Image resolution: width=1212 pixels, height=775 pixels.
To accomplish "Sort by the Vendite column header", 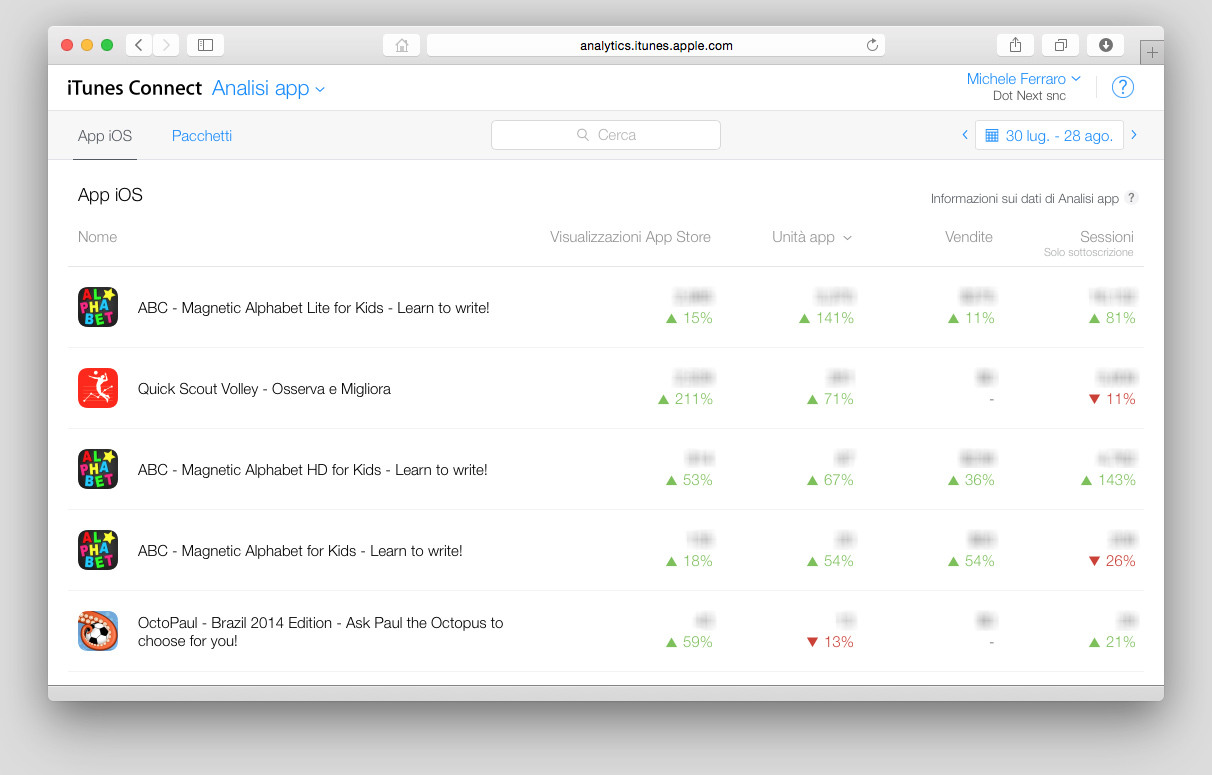I will click(x=969, y=237).
